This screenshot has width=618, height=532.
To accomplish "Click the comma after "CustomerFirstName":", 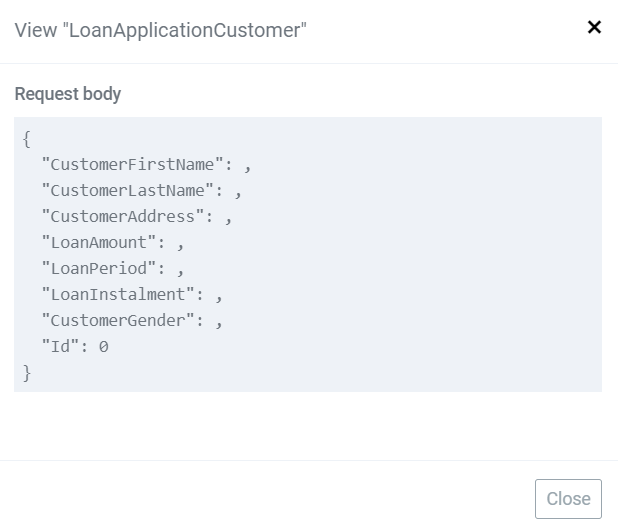I will [248, 169].
